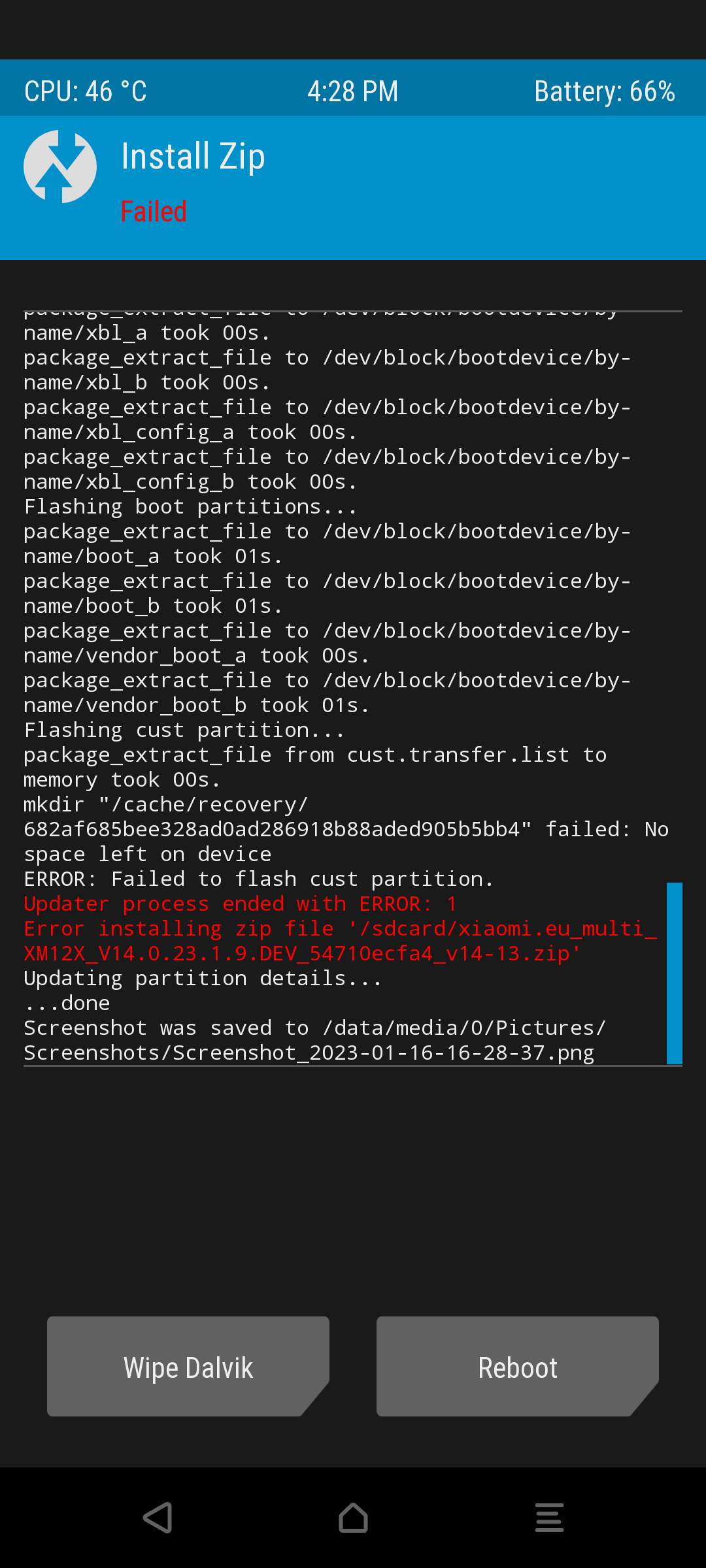Click the 'ERROR: Failed to flash cust partition' line
The image size is (706, 1568).
coord(259,879)
